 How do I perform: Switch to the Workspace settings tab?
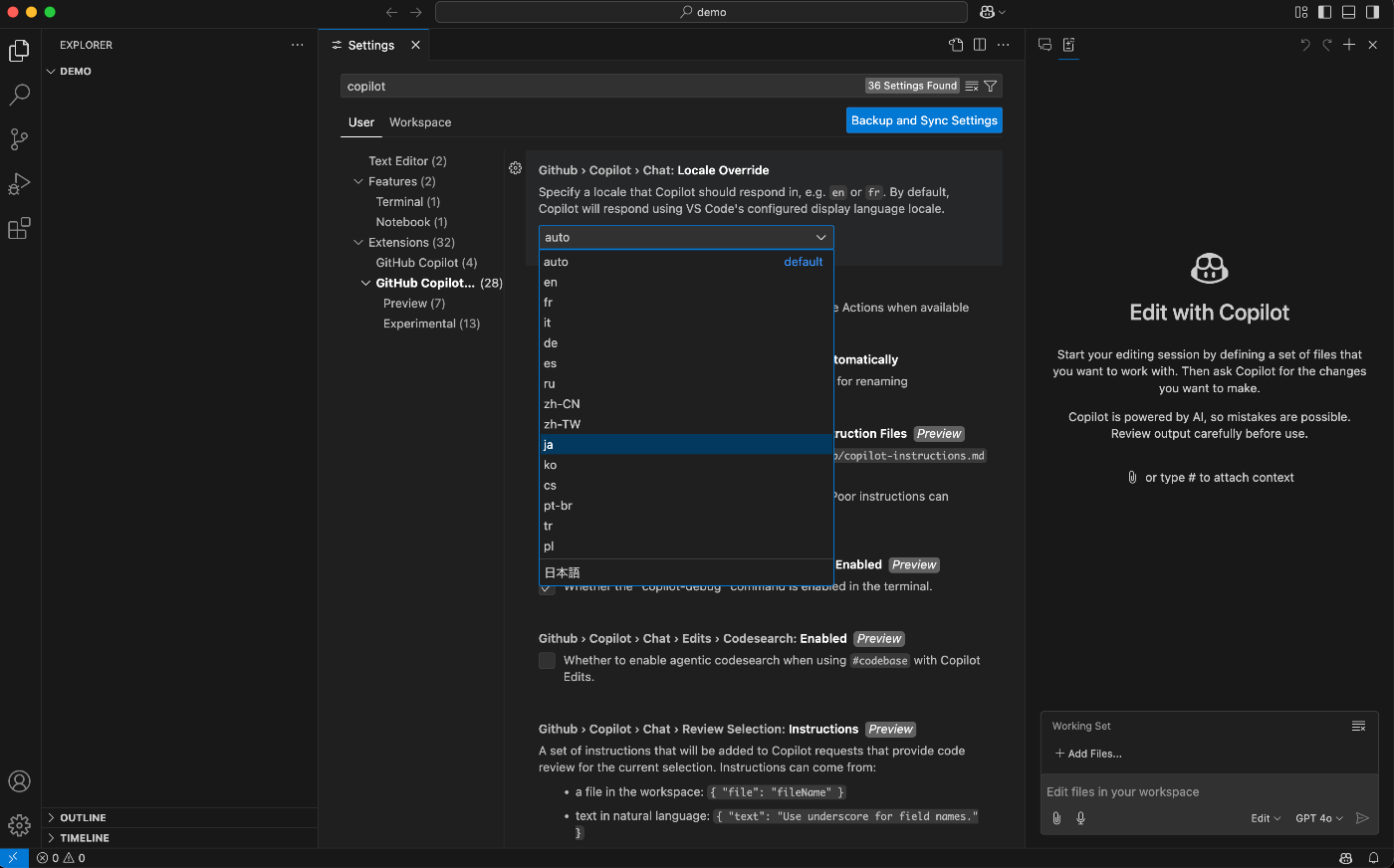click(420, 122)
